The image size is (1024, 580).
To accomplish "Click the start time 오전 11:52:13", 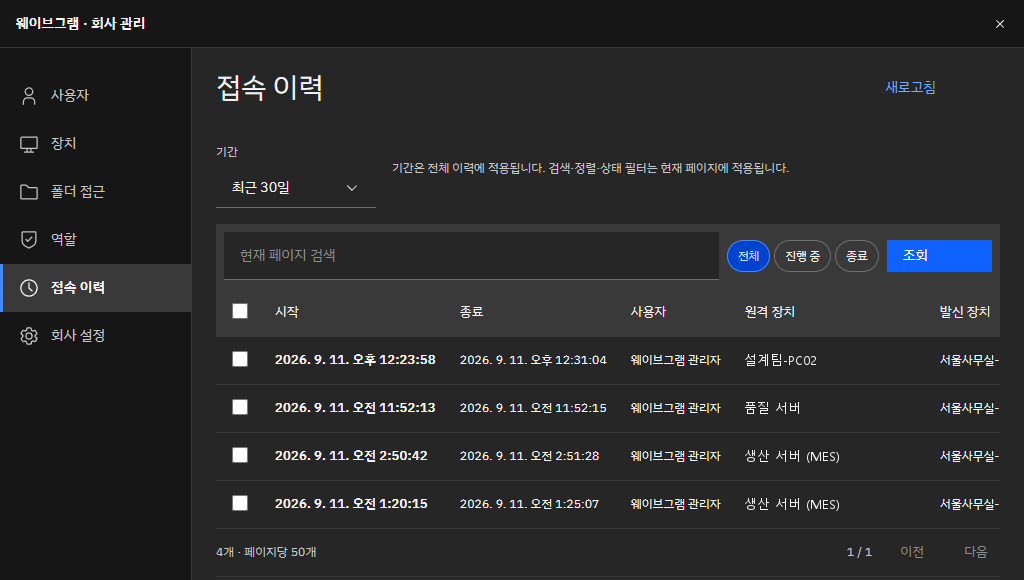I will 355,408.
